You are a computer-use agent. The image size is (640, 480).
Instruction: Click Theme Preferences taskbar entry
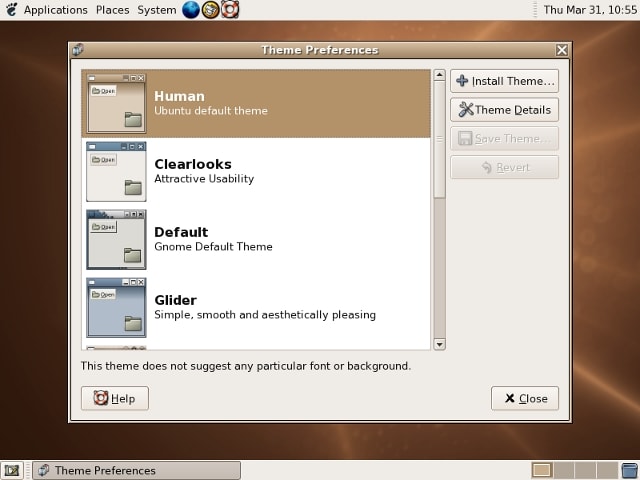point(137,471)
